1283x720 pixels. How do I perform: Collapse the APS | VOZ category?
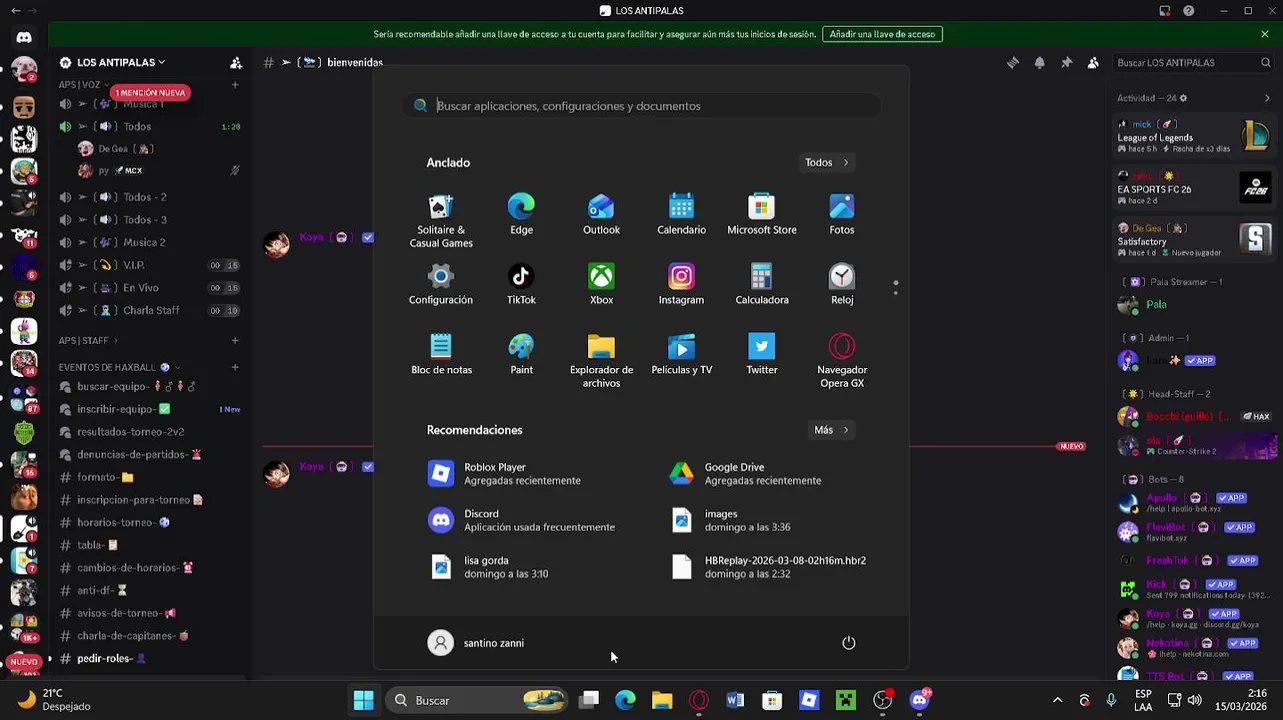[84, 85]
